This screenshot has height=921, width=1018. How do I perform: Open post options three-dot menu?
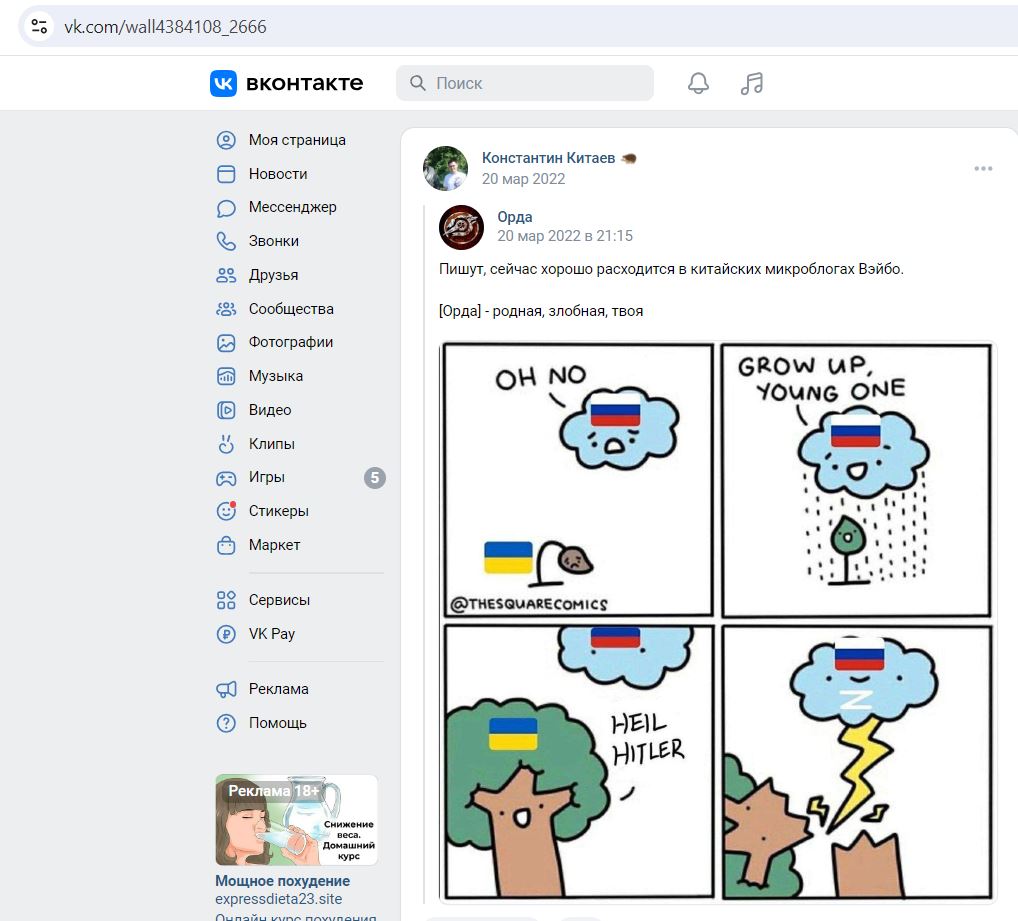point(983,169)
